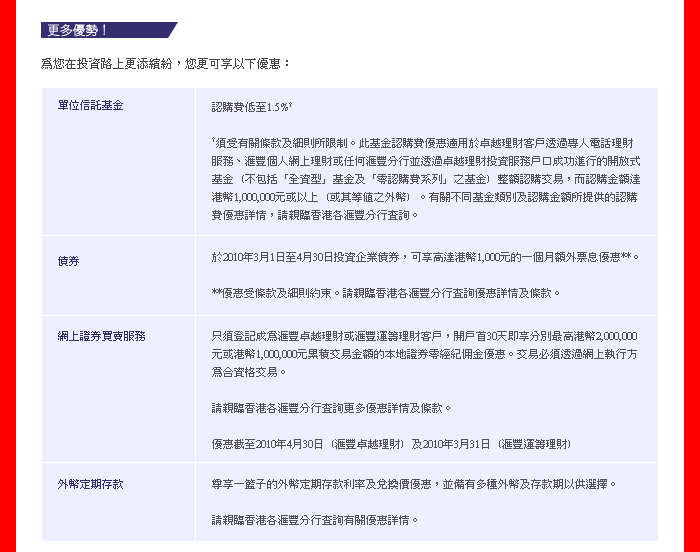Select the 網上證券買賣服務 row label
The width and height of the screenshot is (700, 552).
[102, 336]
